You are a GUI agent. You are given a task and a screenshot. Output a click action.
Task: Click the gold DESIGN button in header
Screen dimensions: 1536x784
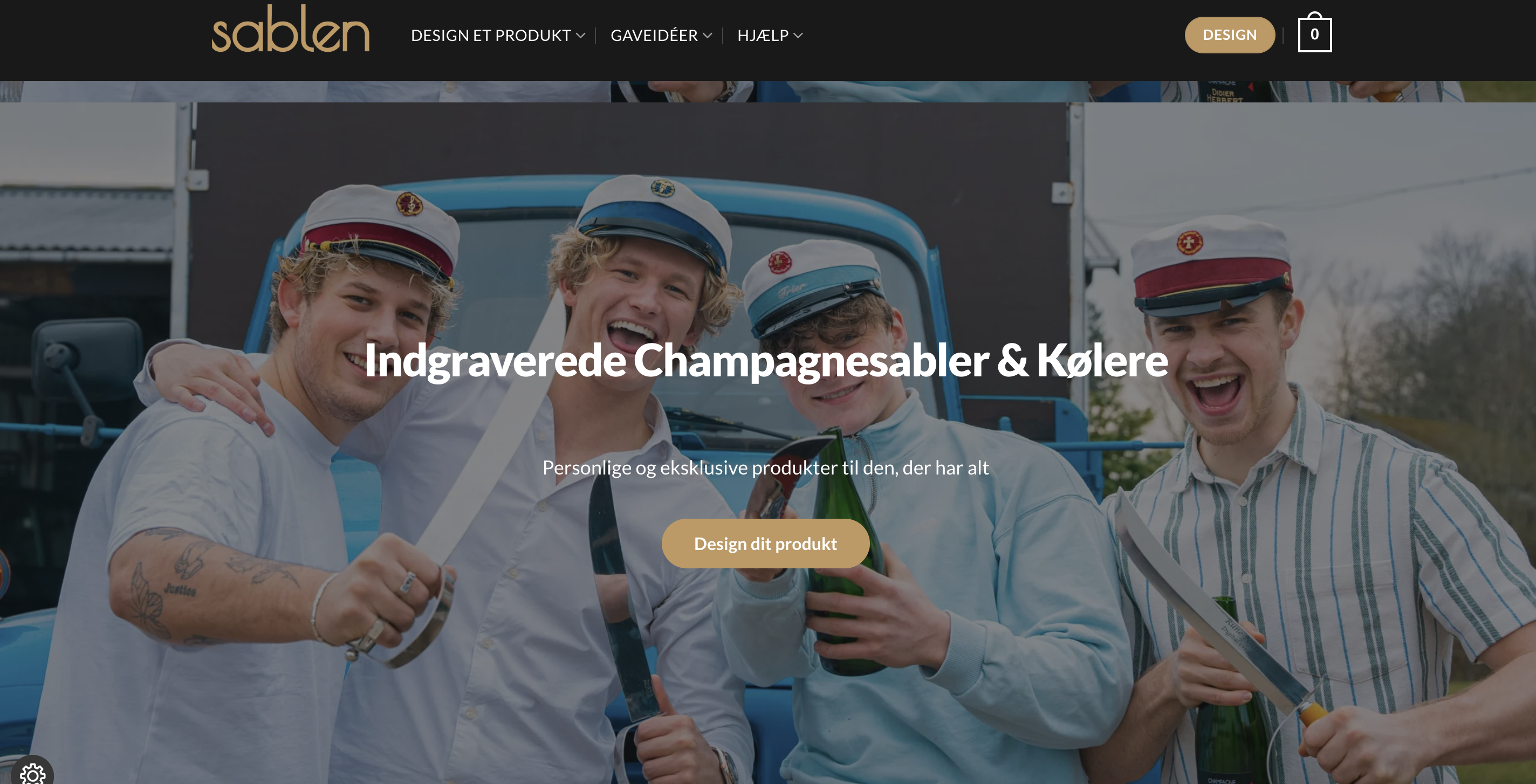[1230, 35]
